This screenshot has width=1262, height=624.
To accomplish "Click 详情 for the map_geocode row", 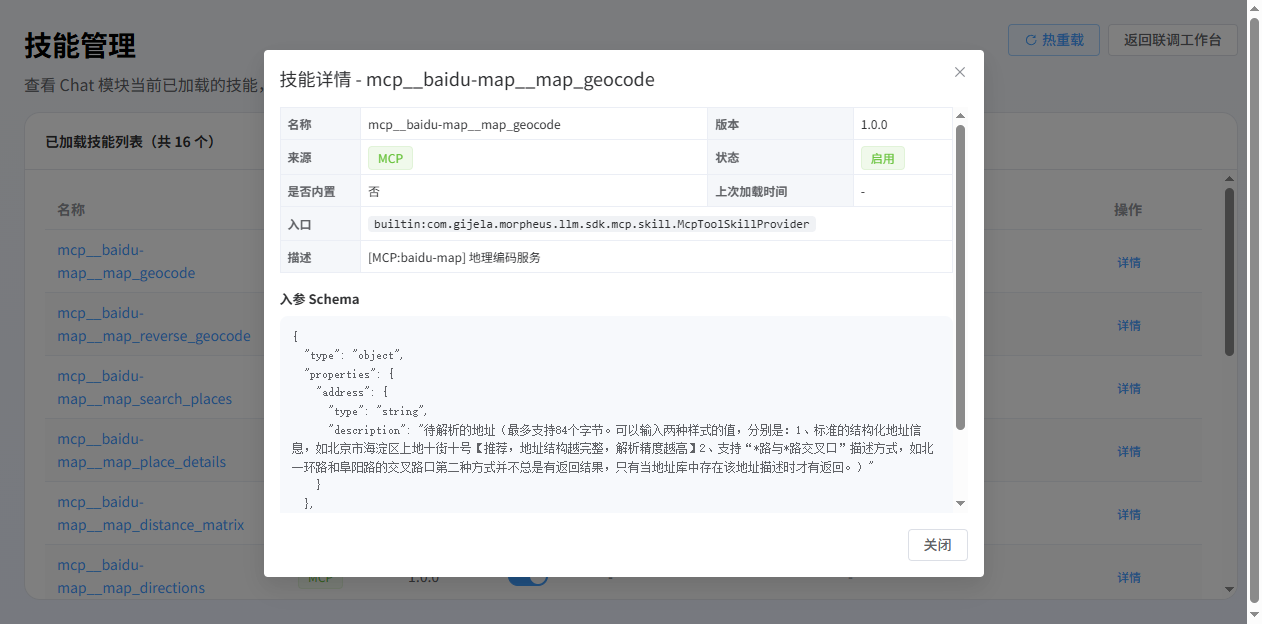I will click(x=1129, y=263).
